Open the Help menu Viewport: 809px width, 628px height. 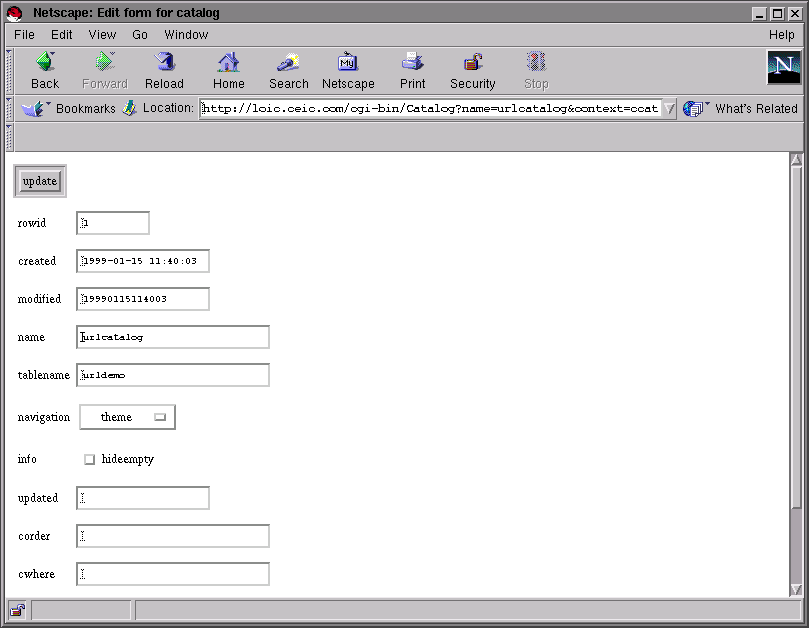click(x=781, y=34)
